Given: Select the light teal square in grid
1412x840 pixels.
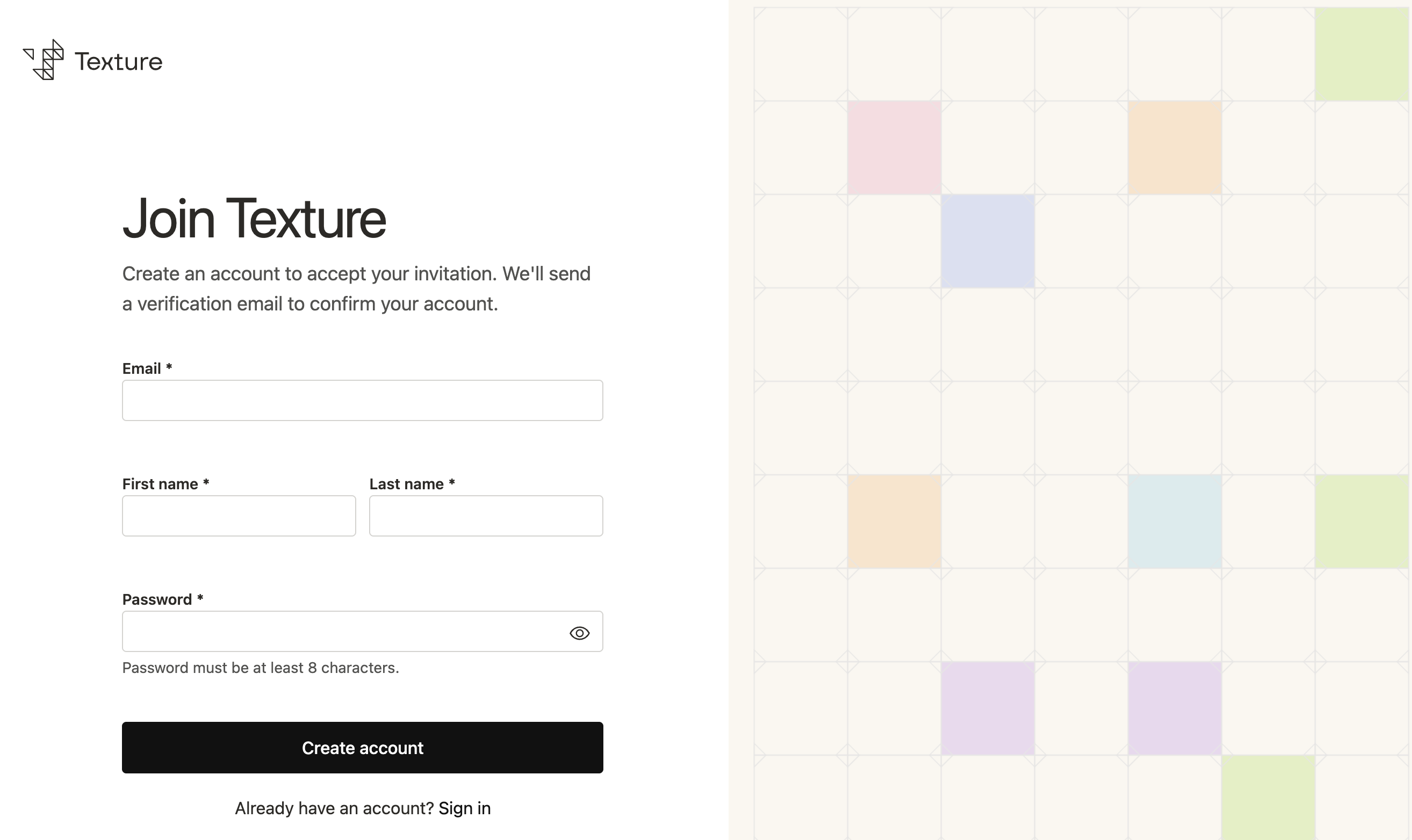Looking at the screenshot, I should pyautogui.click(x=1175, y=522).
